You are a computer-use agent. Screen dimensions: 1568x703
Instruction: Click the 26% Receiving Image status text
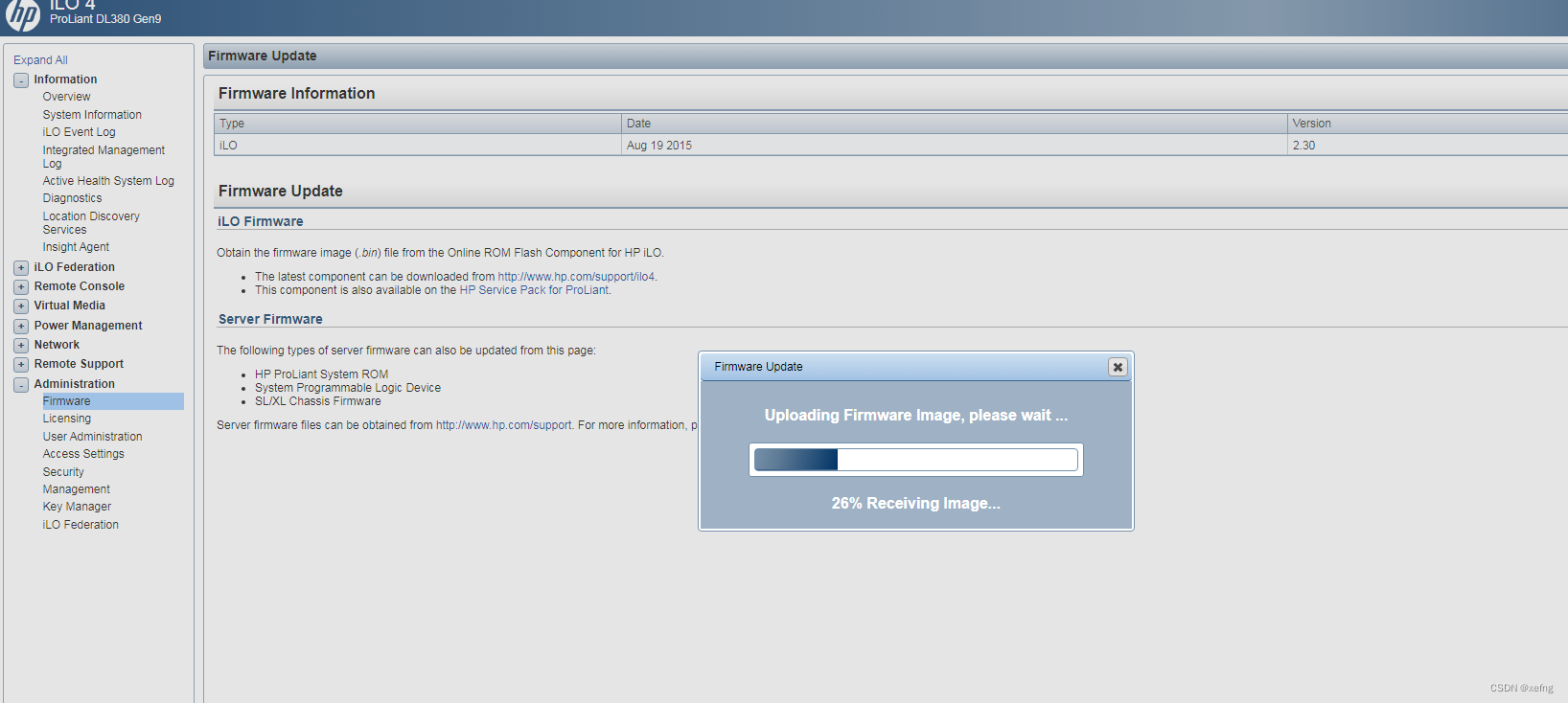click(916, 504)
